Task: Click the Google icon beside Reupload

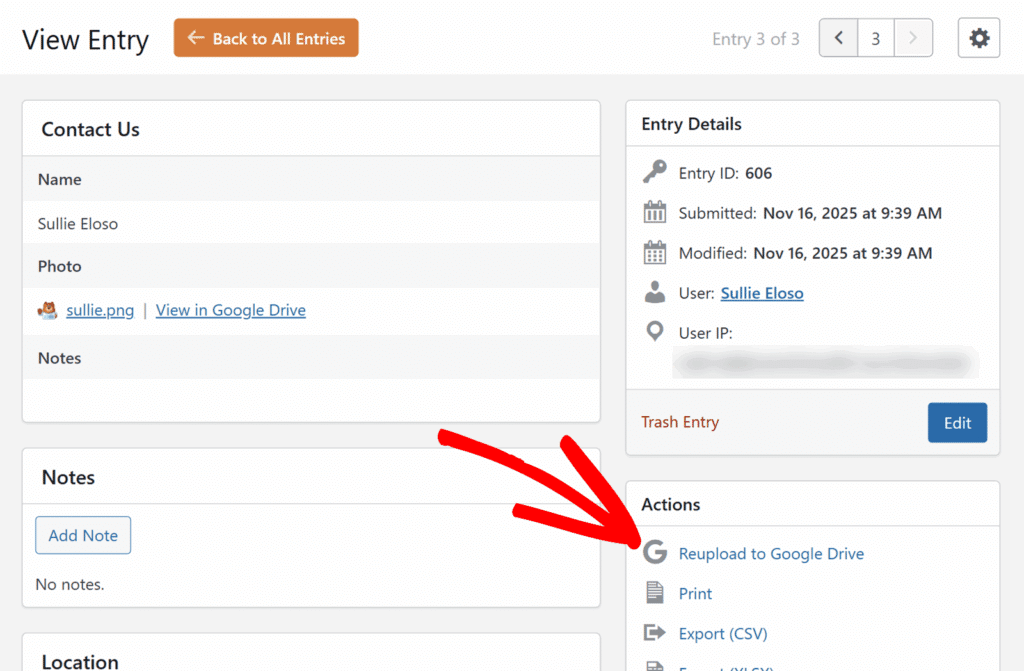Action: tap(655, 553)
